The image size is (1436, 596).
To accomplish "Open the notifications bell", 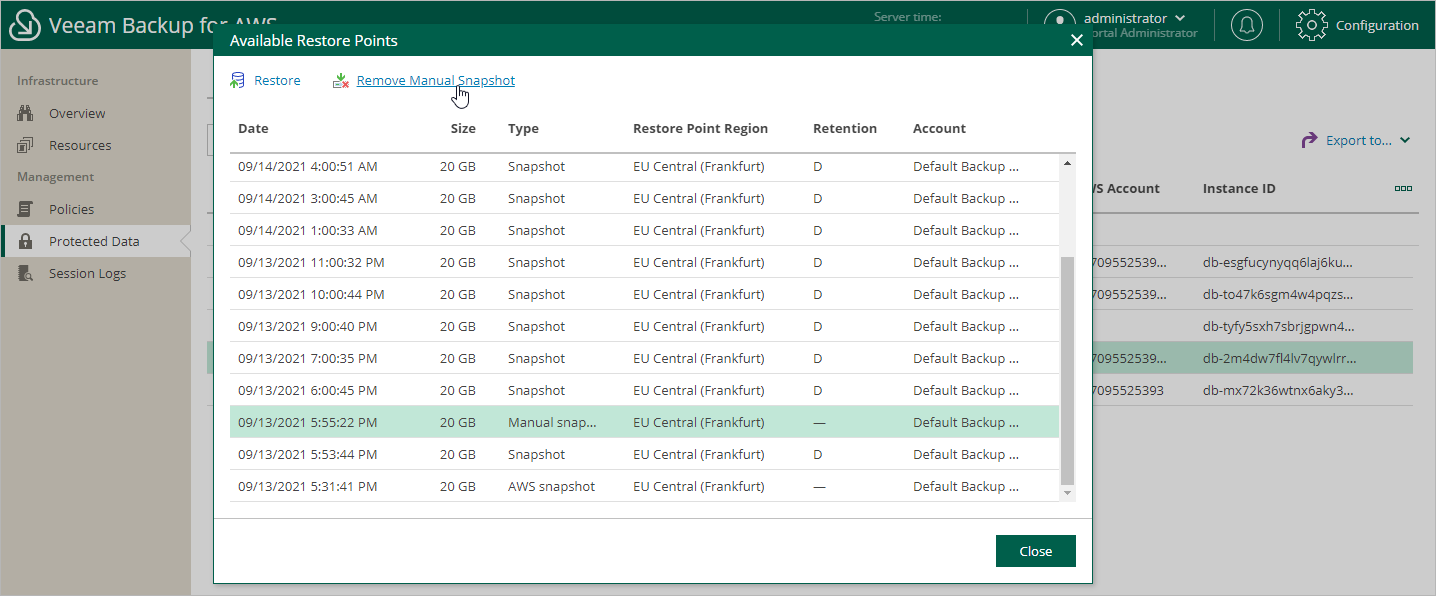I will pos(1246,25).
